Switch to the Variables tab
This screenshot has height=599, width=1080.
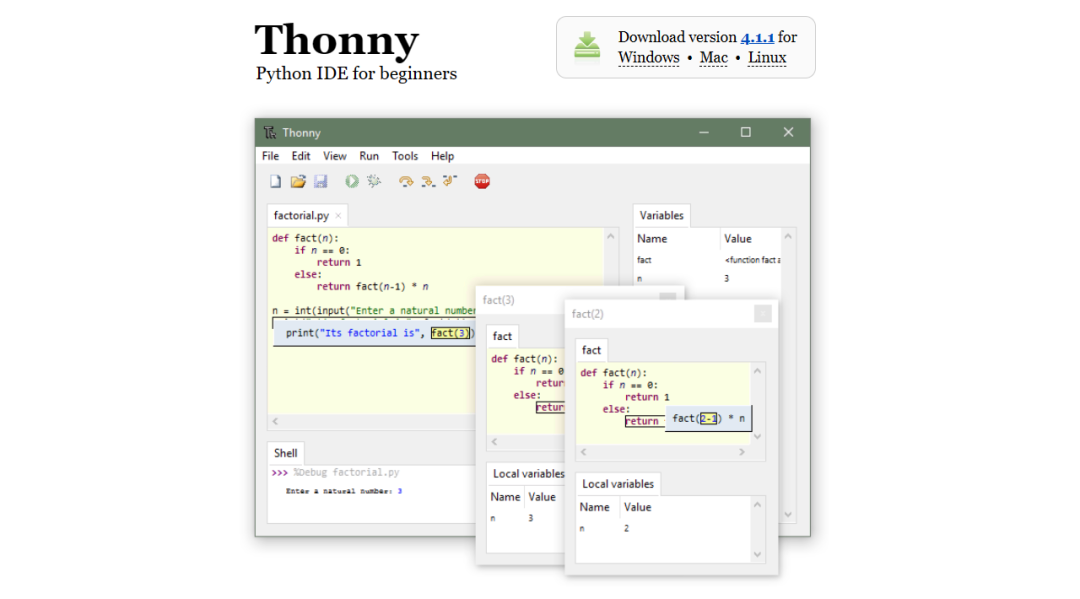[x=661, y=215]
